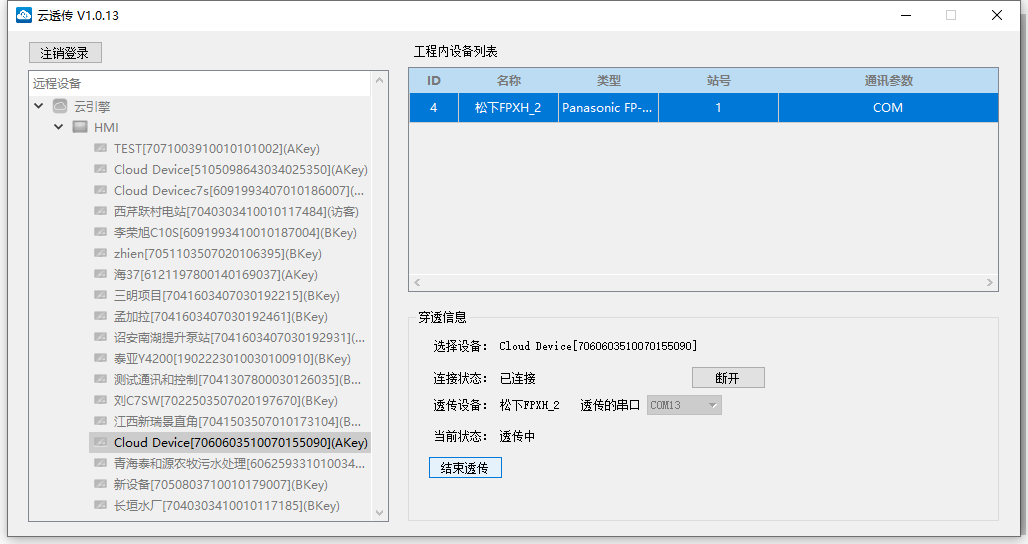
Task: Click the device icon beside 新设备
Action: tap(100, 484)
